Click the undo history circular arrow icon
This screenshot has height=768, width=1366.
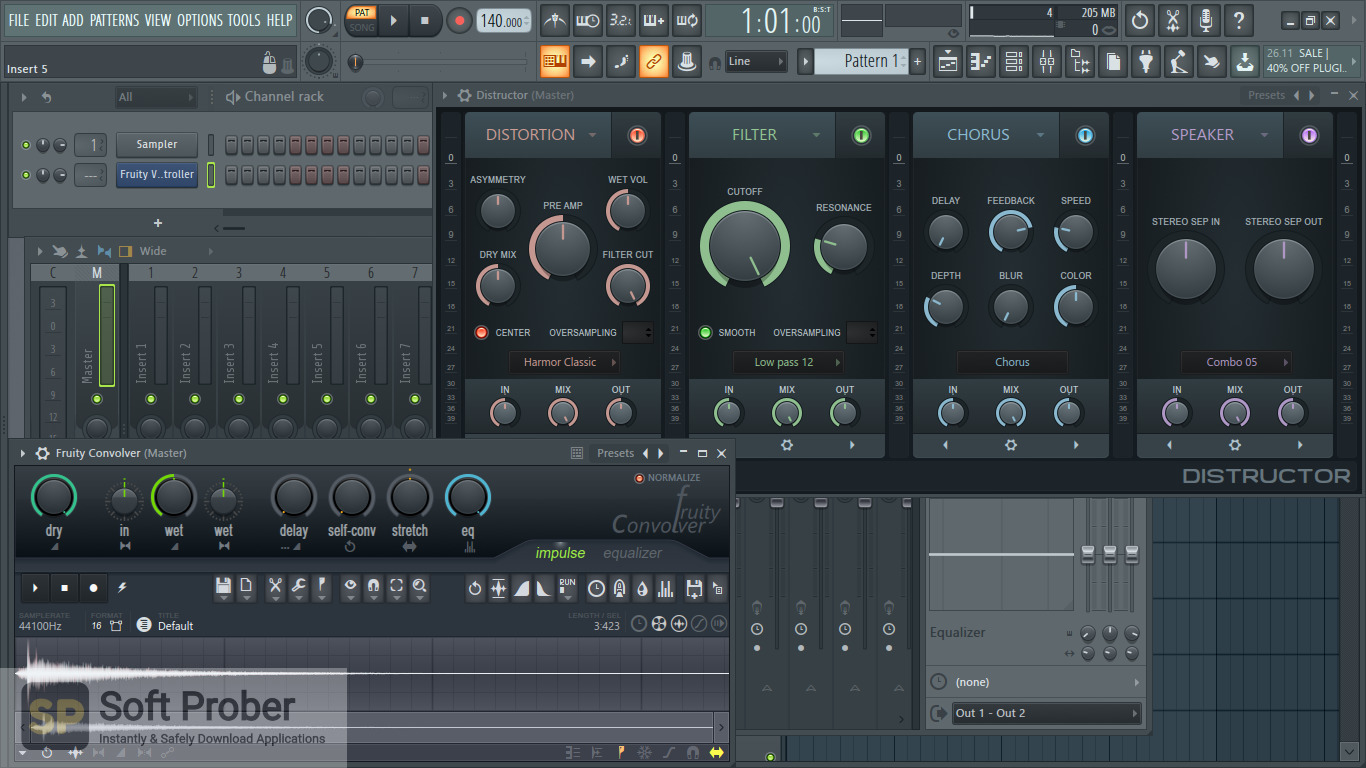[1140, 20]
